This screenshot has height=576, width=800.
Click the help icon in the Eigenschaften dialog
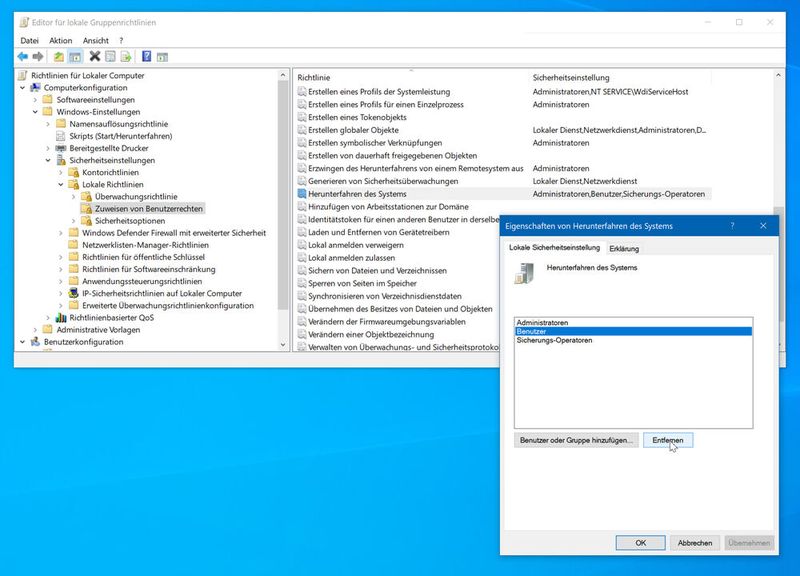coord(733,226)
